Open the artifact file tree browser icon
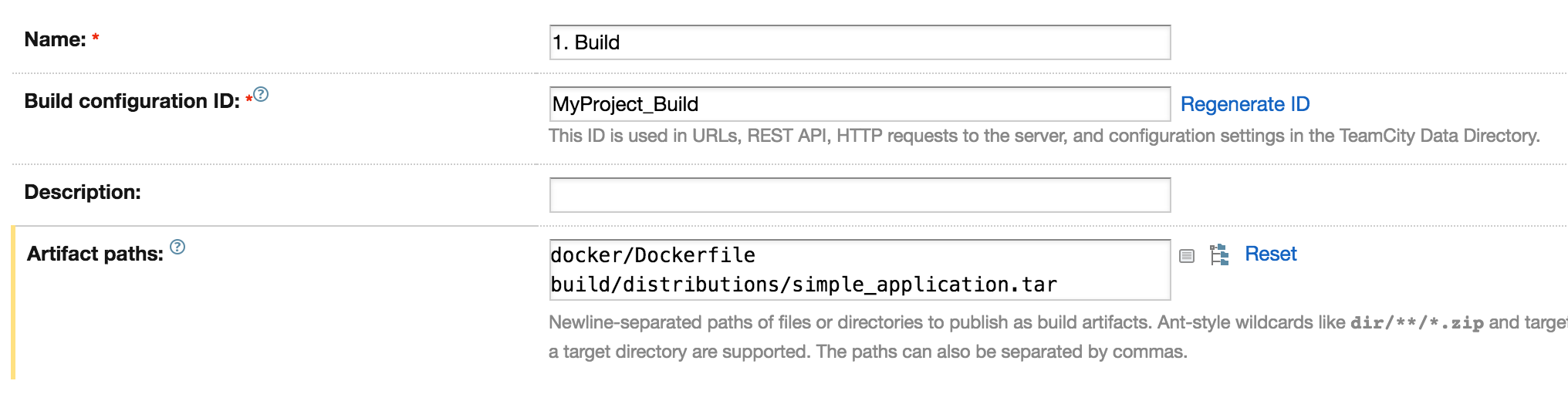This screenshot has height=401, width=1568. tap(1219, 254)
